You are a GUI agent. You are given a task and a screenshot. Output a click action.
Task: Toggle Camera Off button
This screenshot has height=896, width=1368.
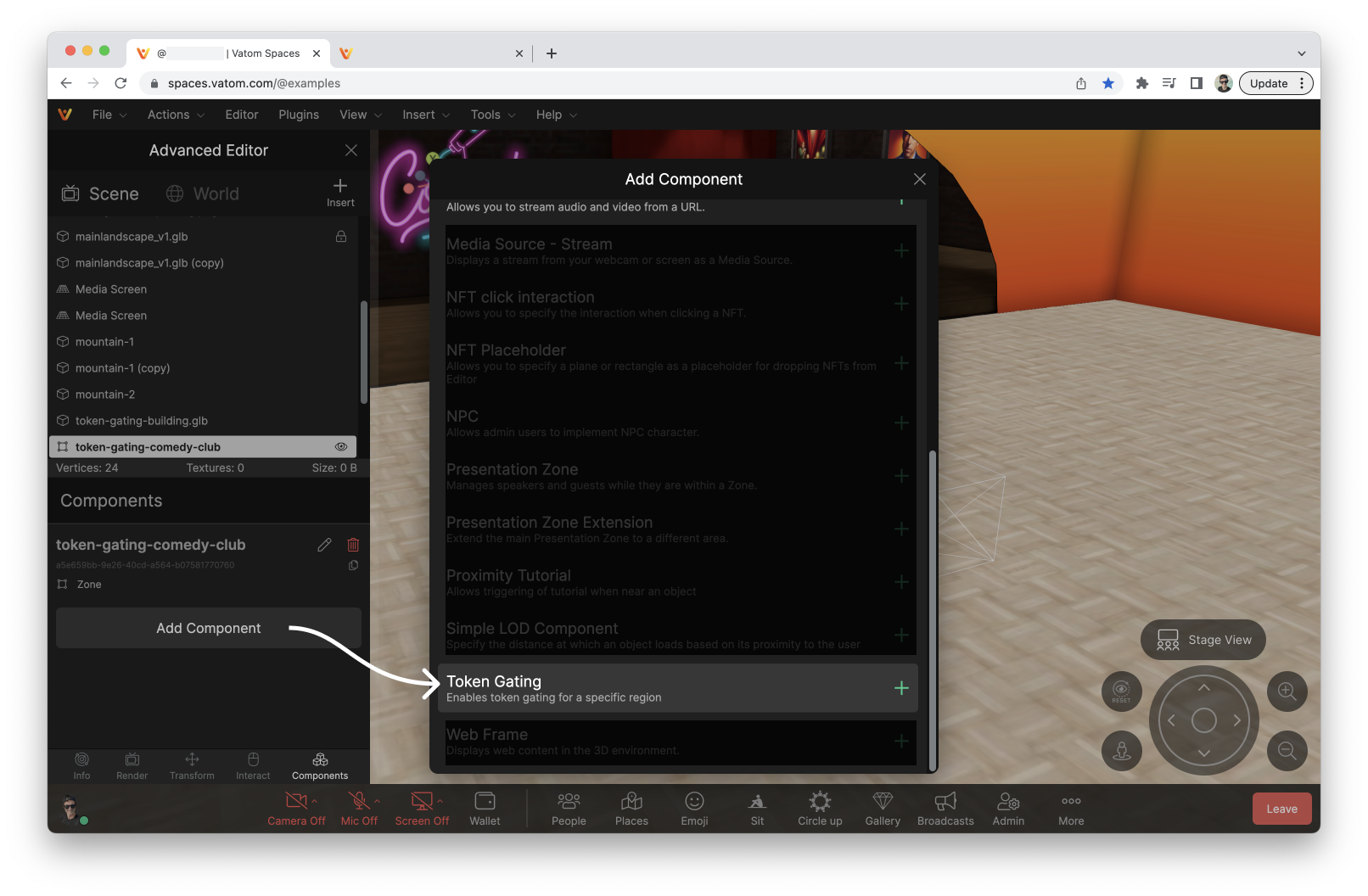click(x=296, y=809)
